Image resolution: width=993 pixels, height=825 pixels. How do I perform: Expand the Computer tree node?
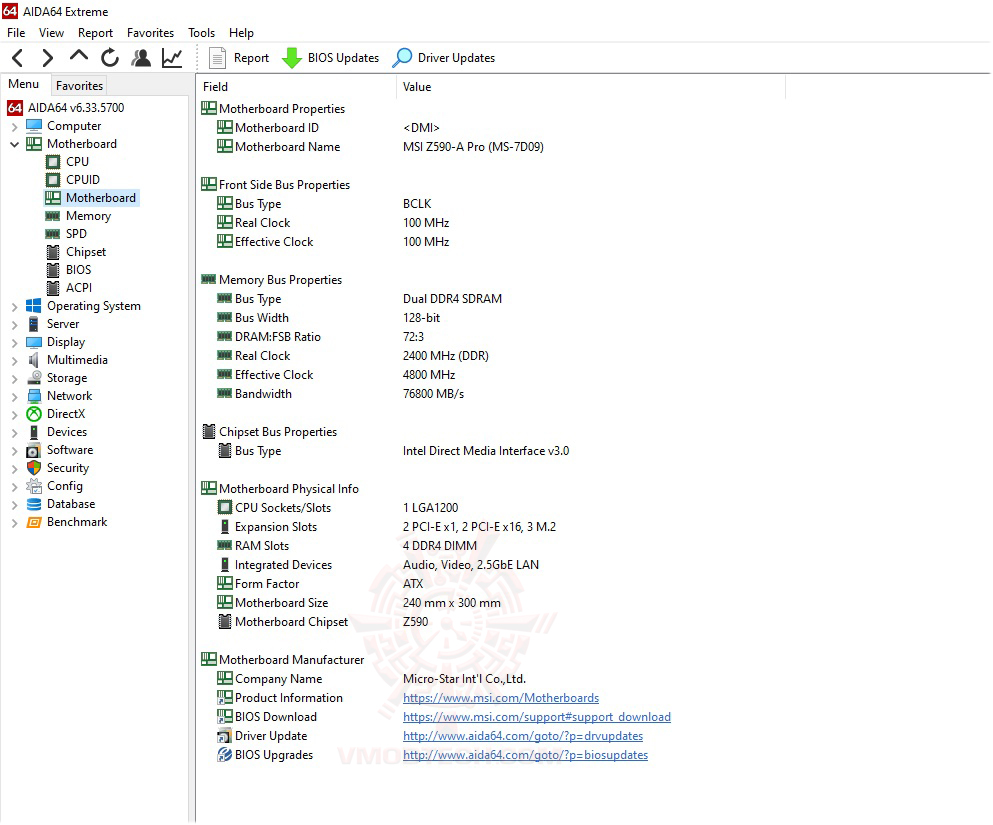coord(15,127)
